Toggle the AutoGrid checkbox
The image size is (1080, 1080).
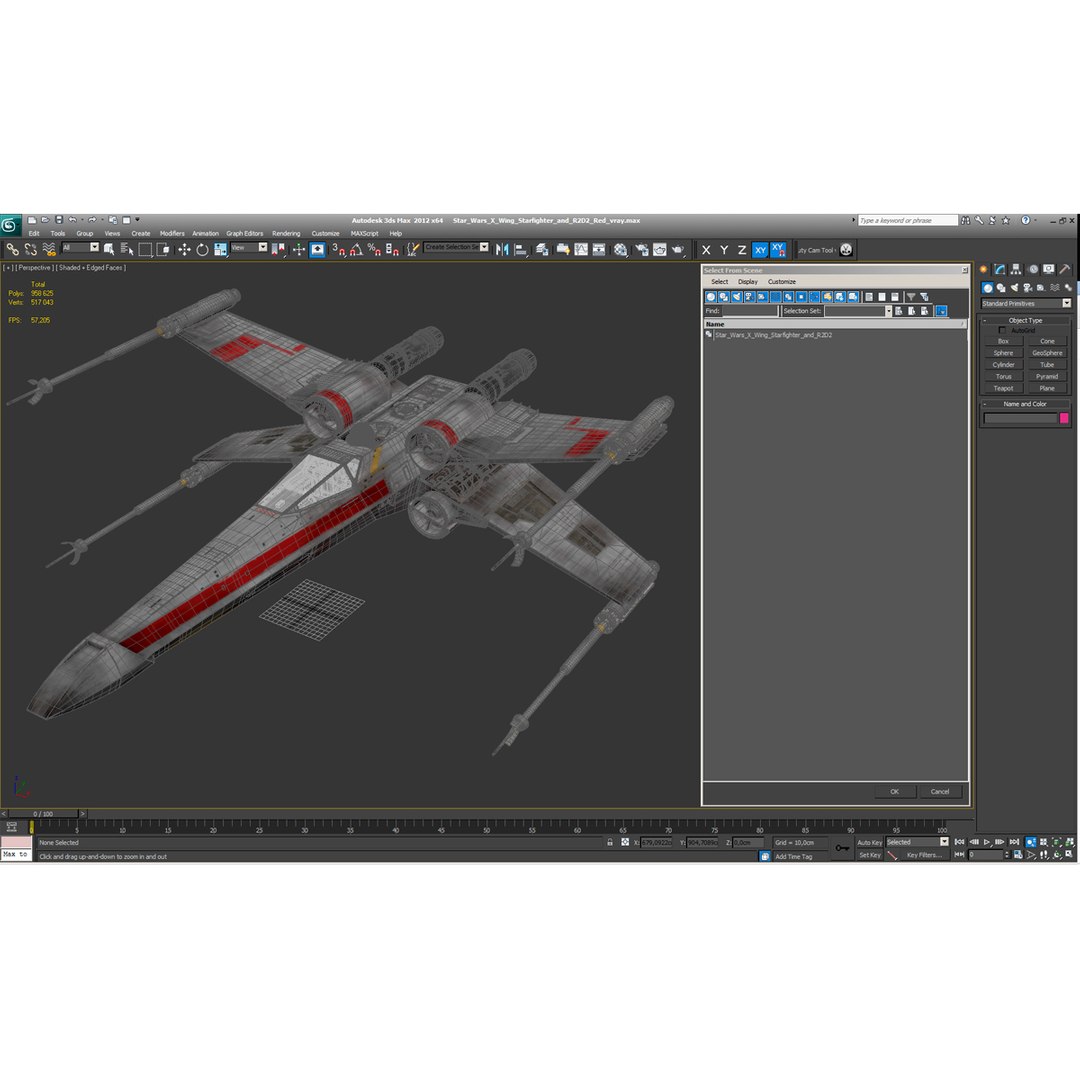point(1002,330)
